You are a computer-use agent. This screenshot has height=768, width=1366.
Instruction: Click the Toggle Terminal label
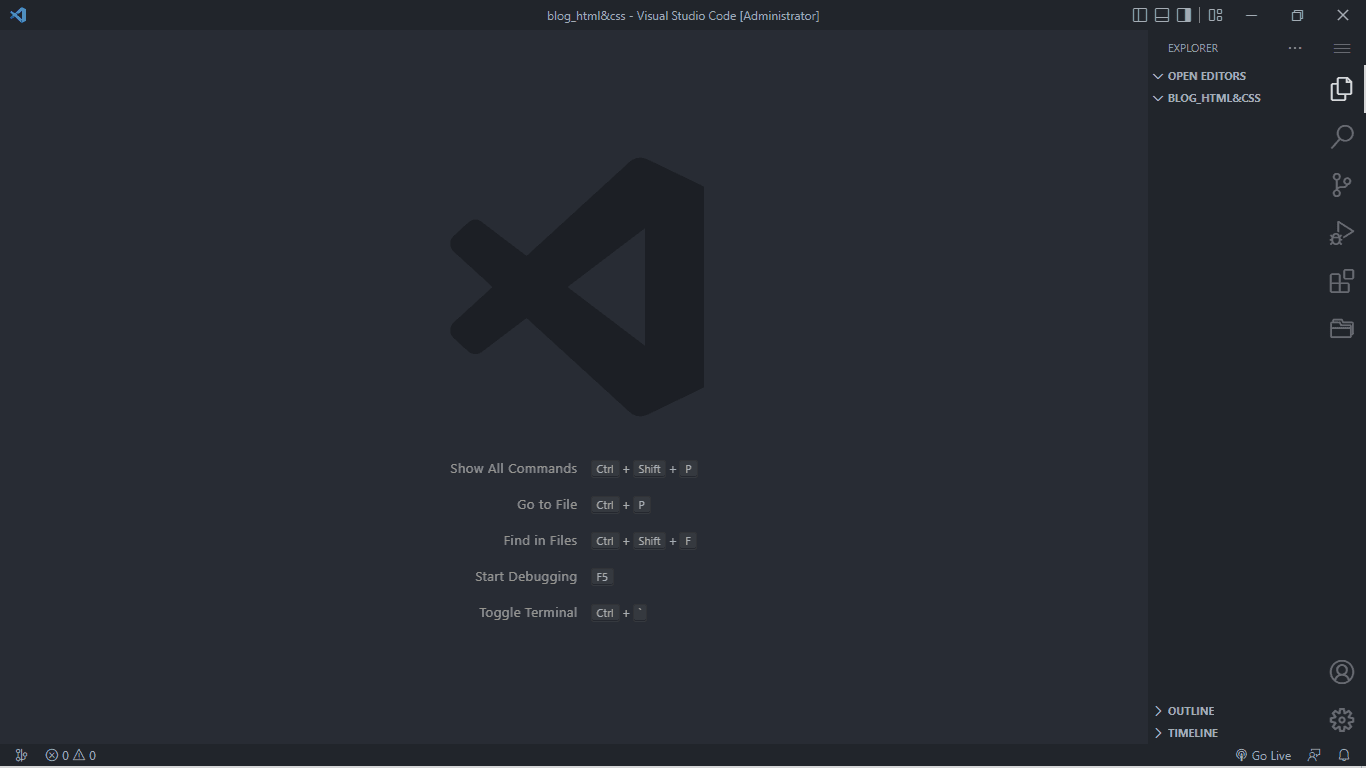528,612
